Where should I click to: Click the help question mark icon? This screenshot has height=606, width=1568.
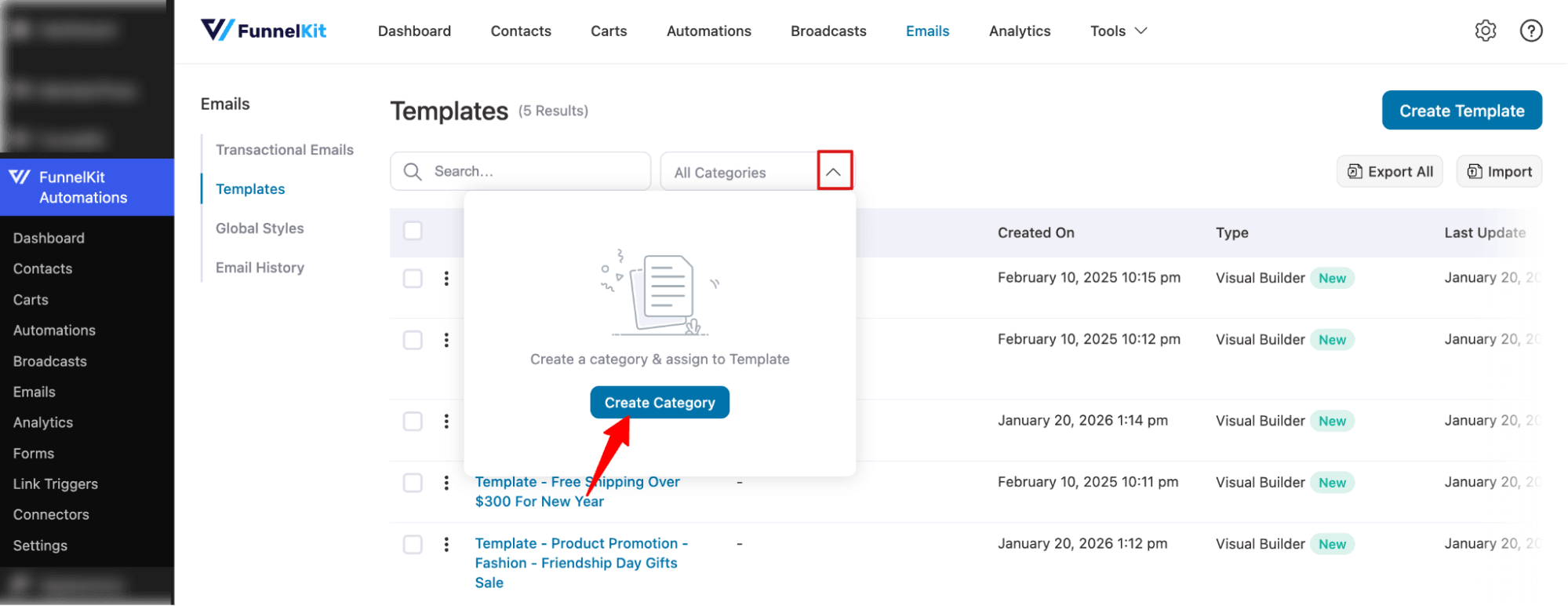point(1530,31)
